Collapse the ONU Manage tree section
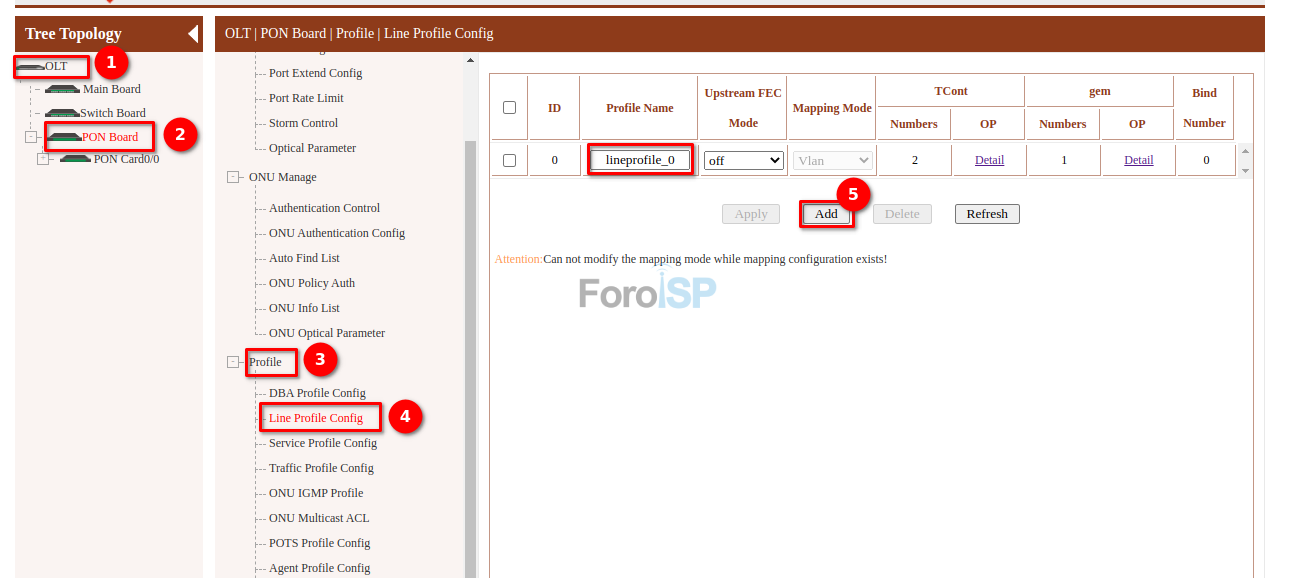The width and height of the screenshot is (1297, 578). click(x=233, y=177)
